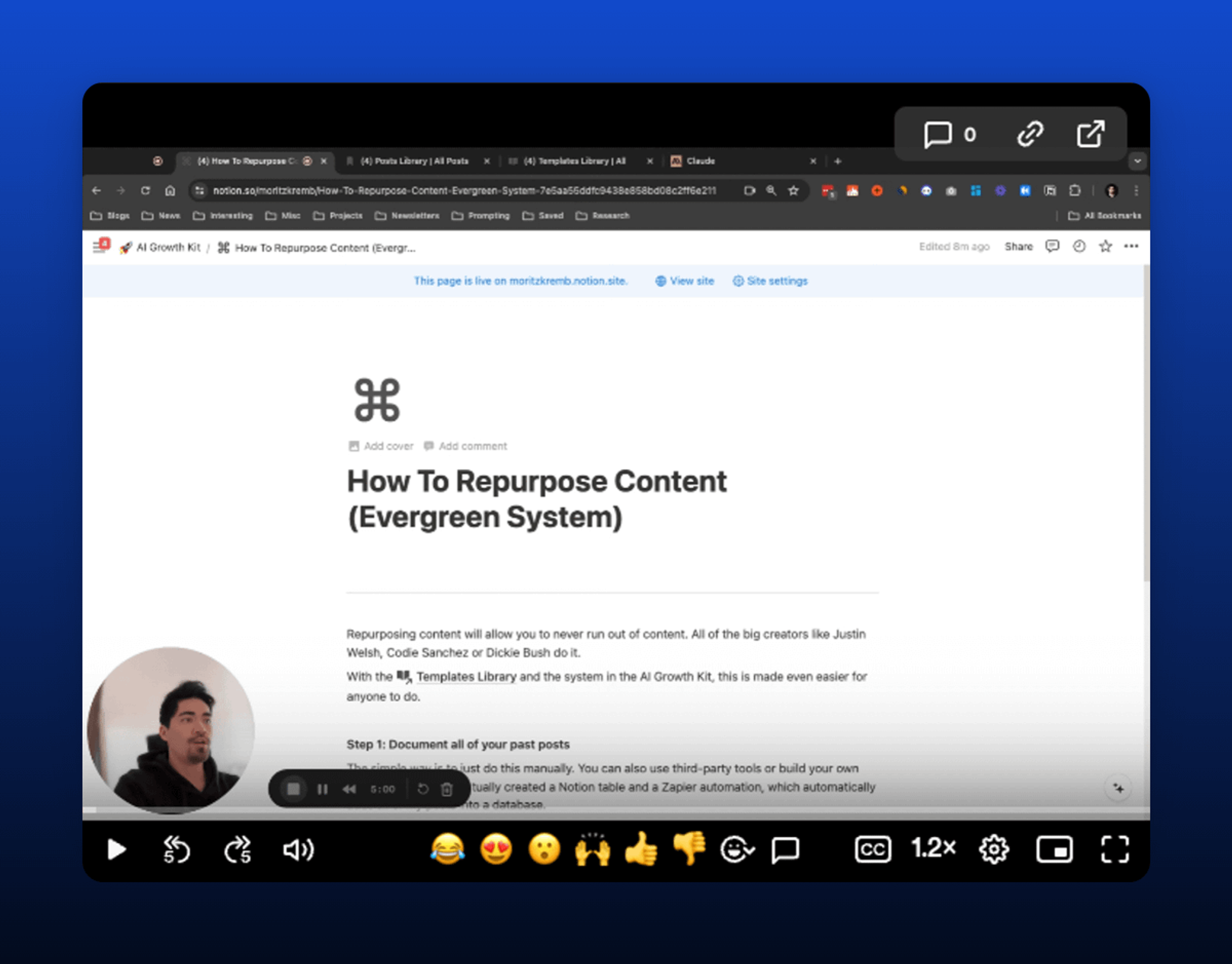Expand more emoji reactions picker
1232x964 pixels.
coord(737,849)
